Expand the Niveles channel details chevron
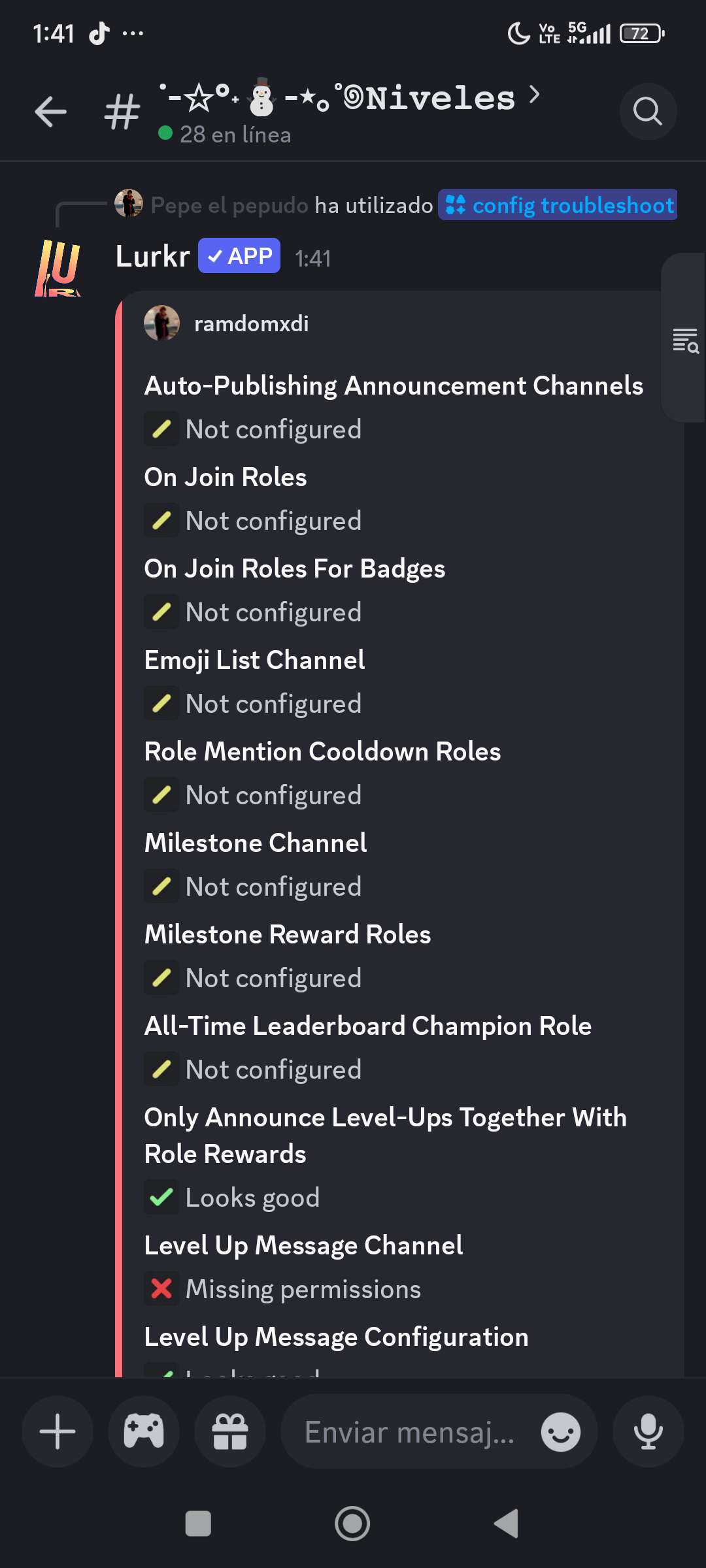Viewport: 706px width, 1568px height. pos(535,95)
